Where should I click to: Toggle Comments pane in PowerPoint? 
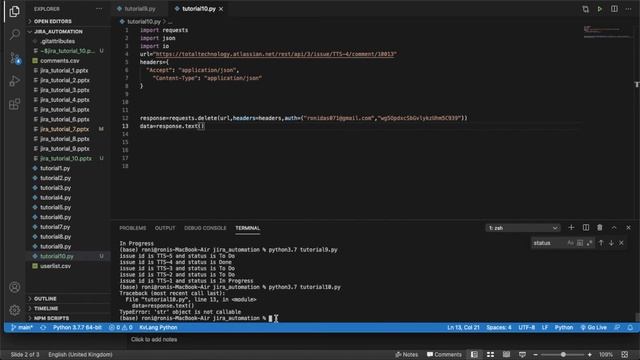click(x=444, y=354)
